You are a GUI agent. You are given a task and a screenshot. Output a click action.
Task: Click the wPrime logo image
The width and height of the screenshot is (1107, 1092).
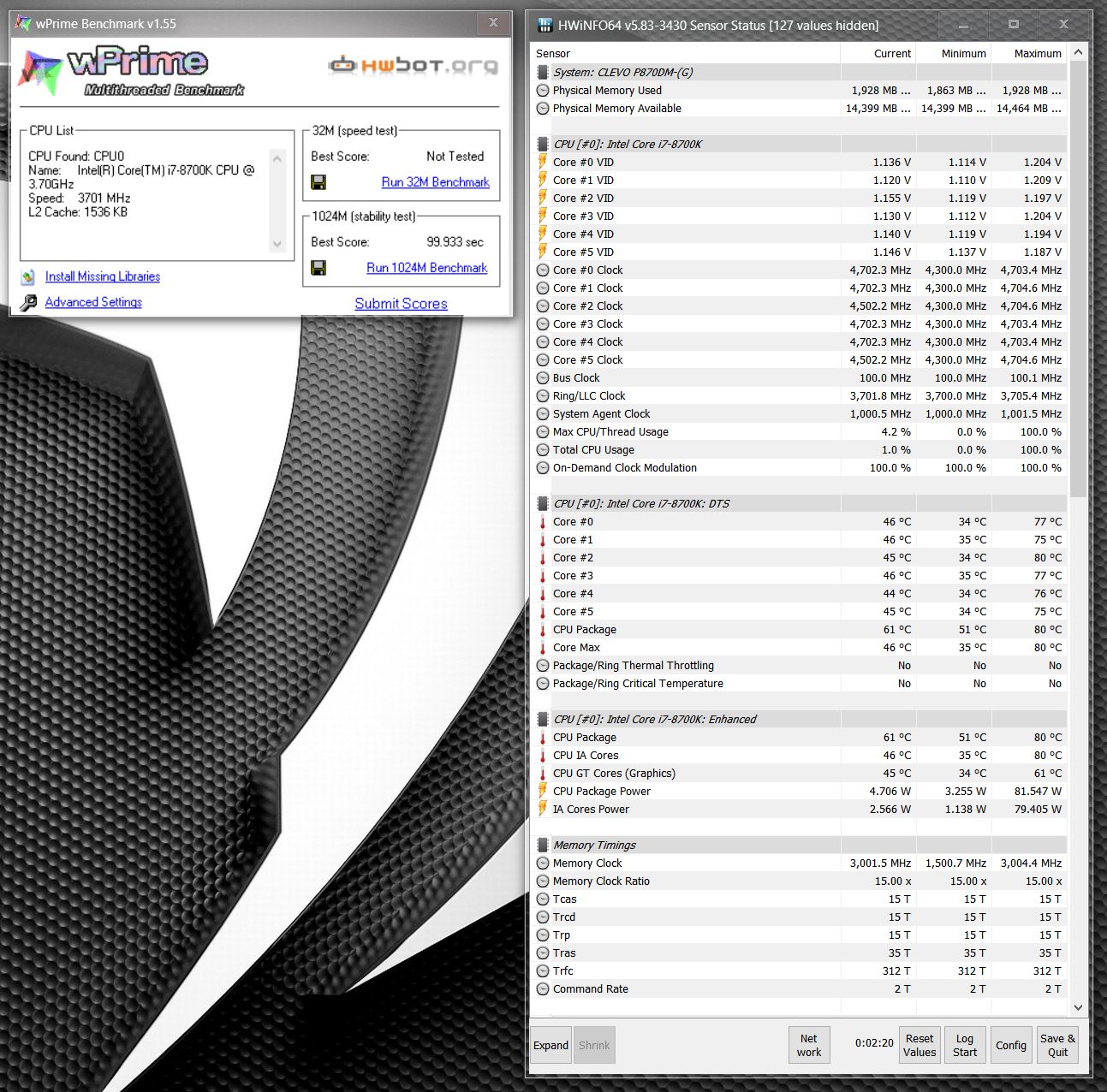tap(133, 71)
